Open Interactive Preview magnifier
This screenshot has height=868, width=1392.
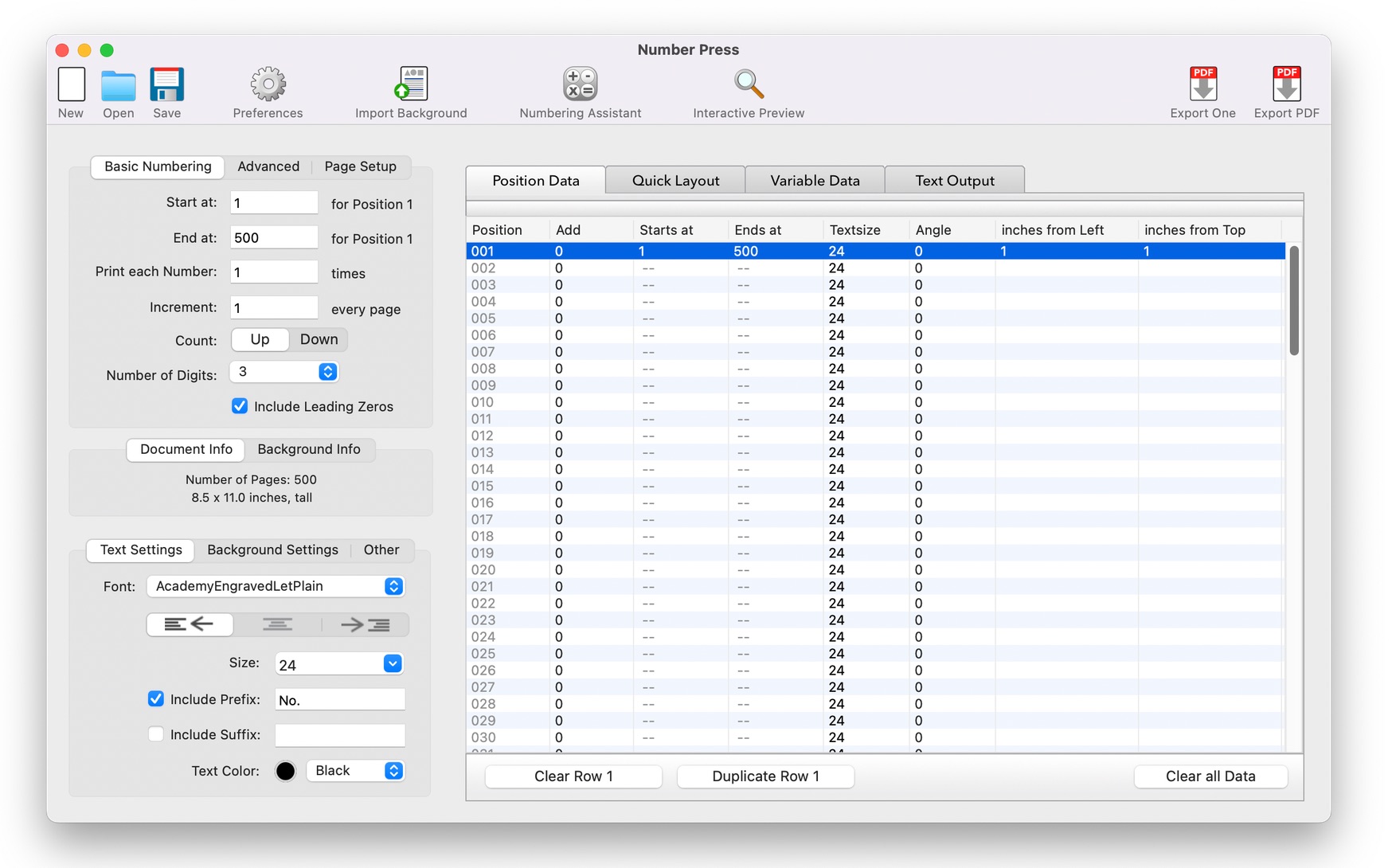coord(749,92)
